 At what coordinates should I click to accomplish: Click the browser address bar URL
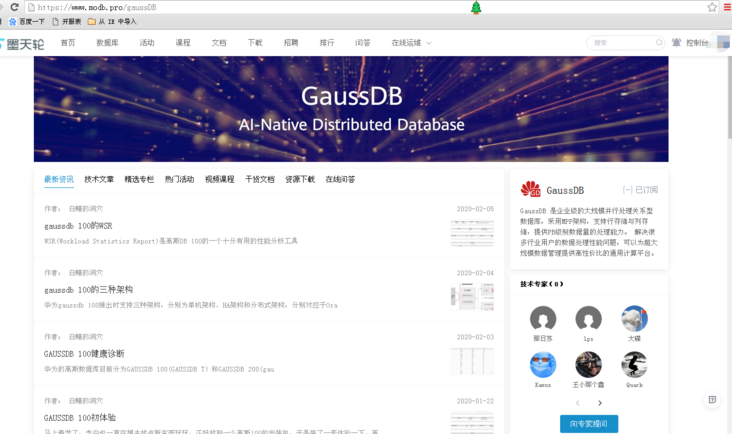(97, 7)
